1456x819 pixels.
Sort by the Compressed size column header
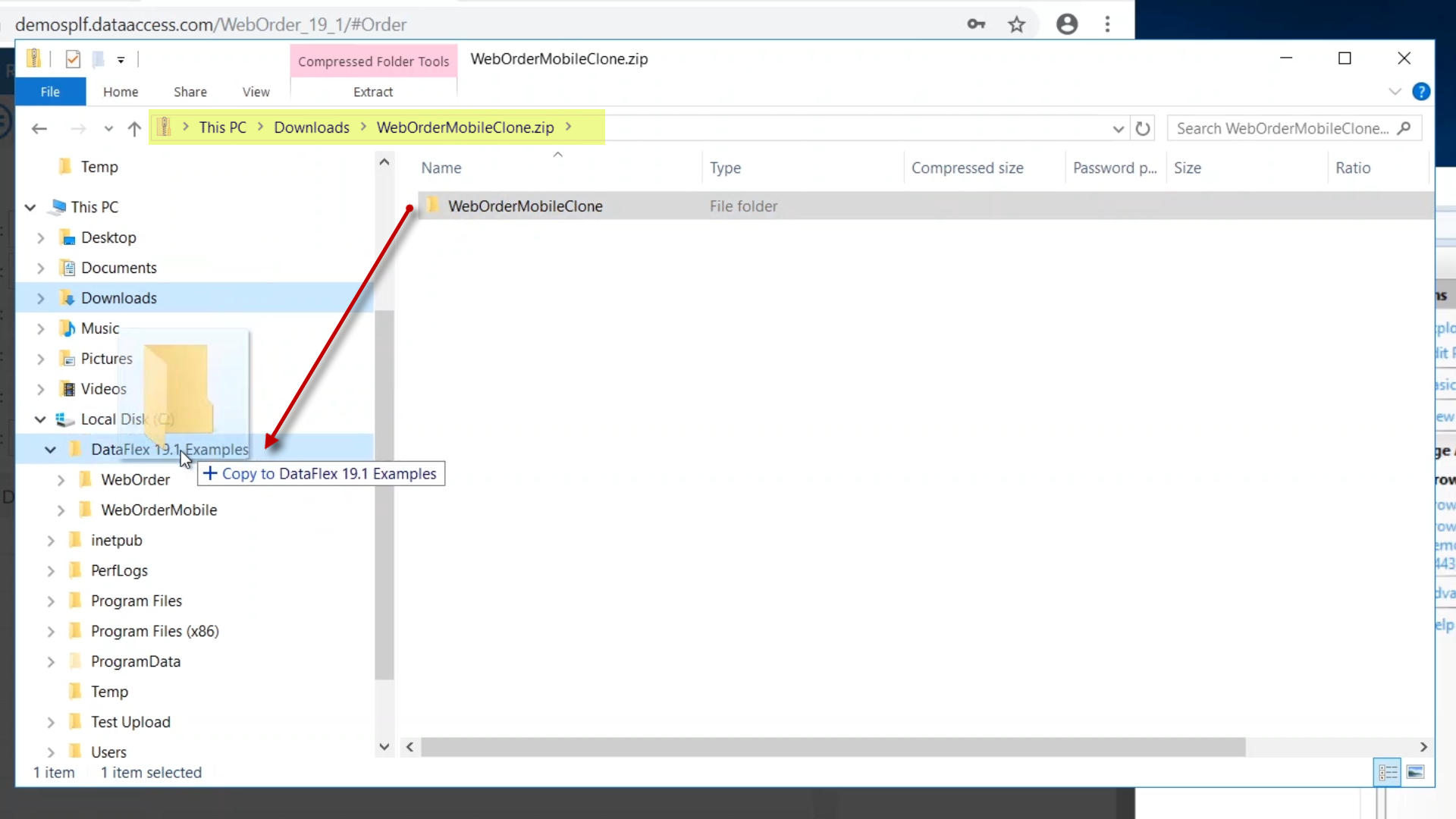[x=967, y=168]
